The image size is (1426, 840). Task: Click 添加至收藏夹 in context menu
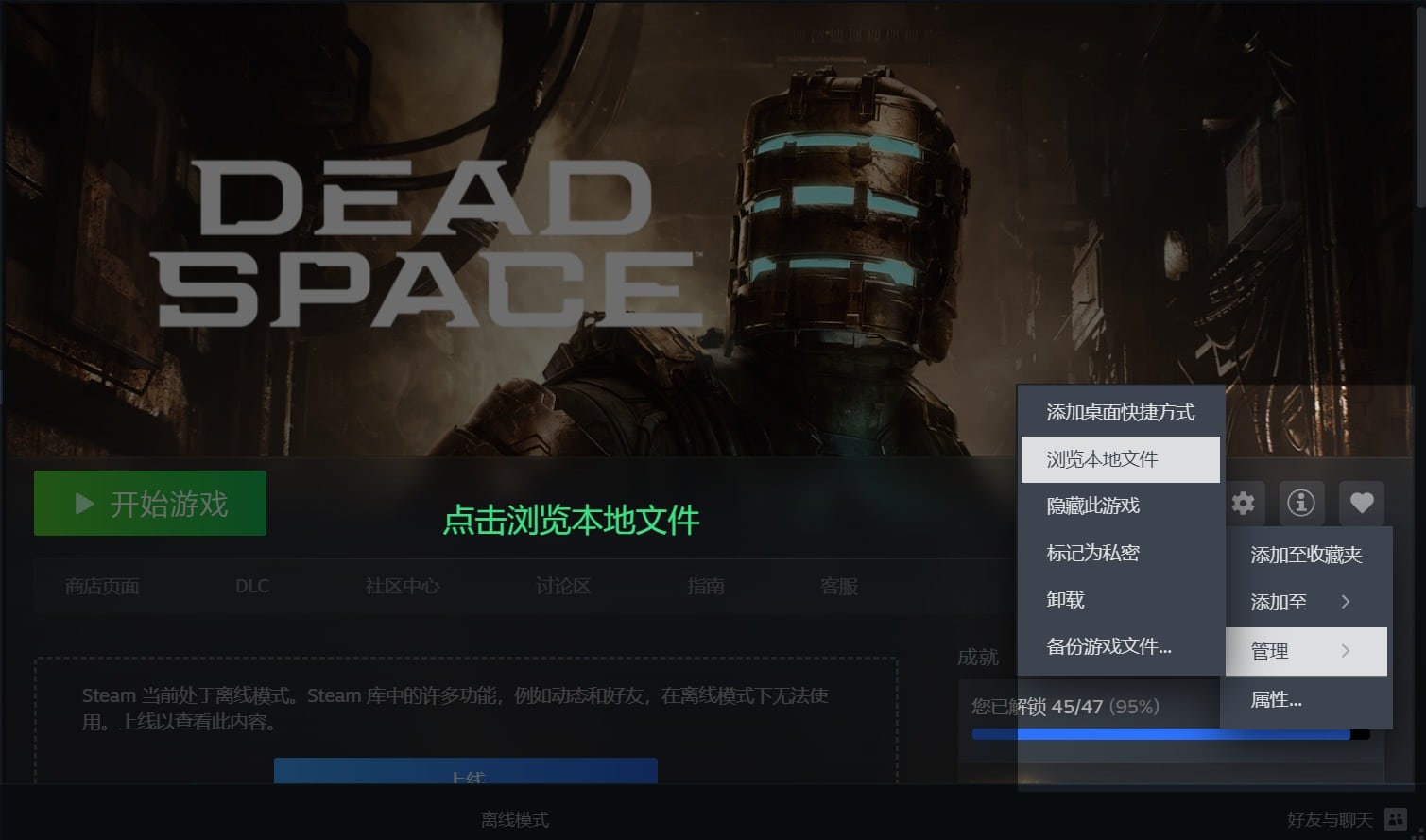pyautogui.click(x=1306, y=555)
